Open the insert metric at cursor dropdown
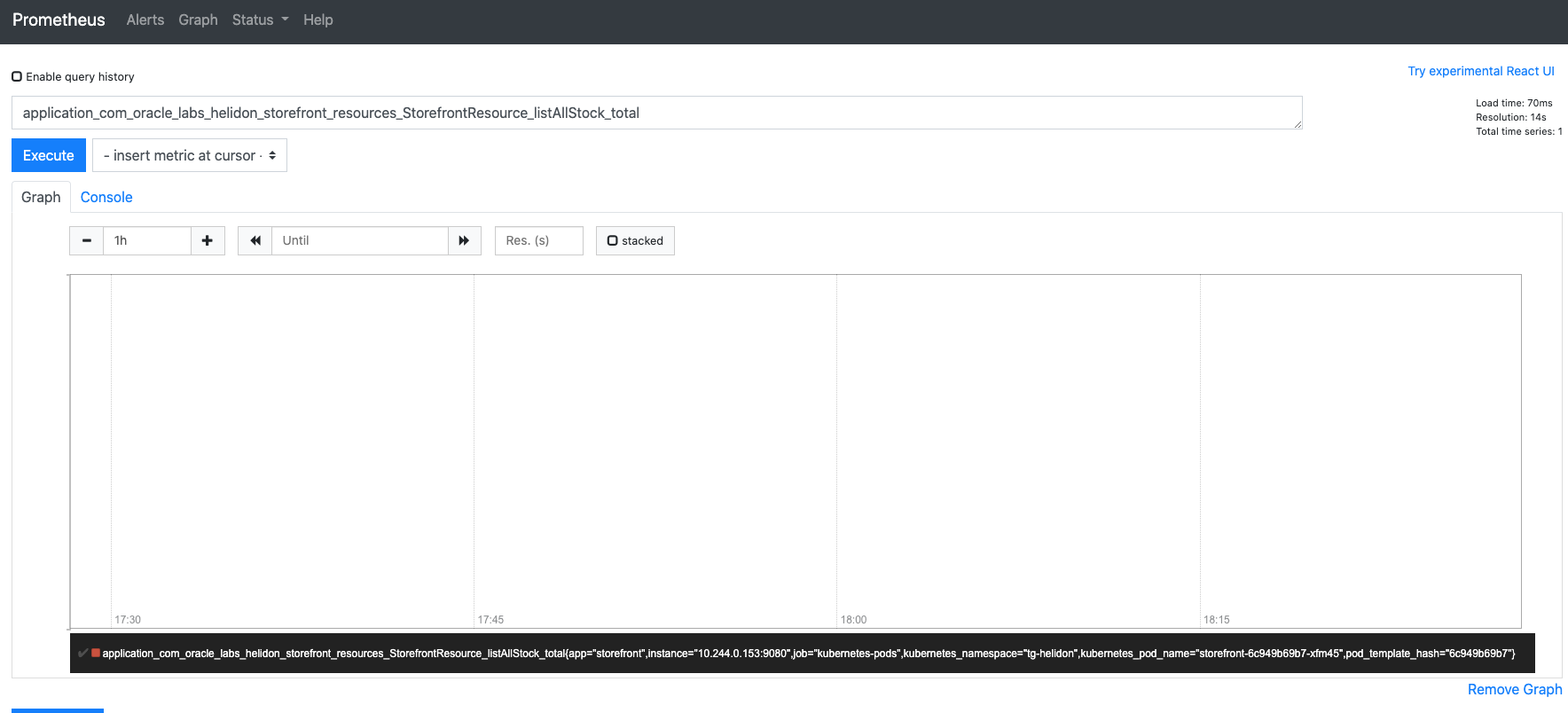Viewport: 1568px width, 713px height. (x=190, y=155)
